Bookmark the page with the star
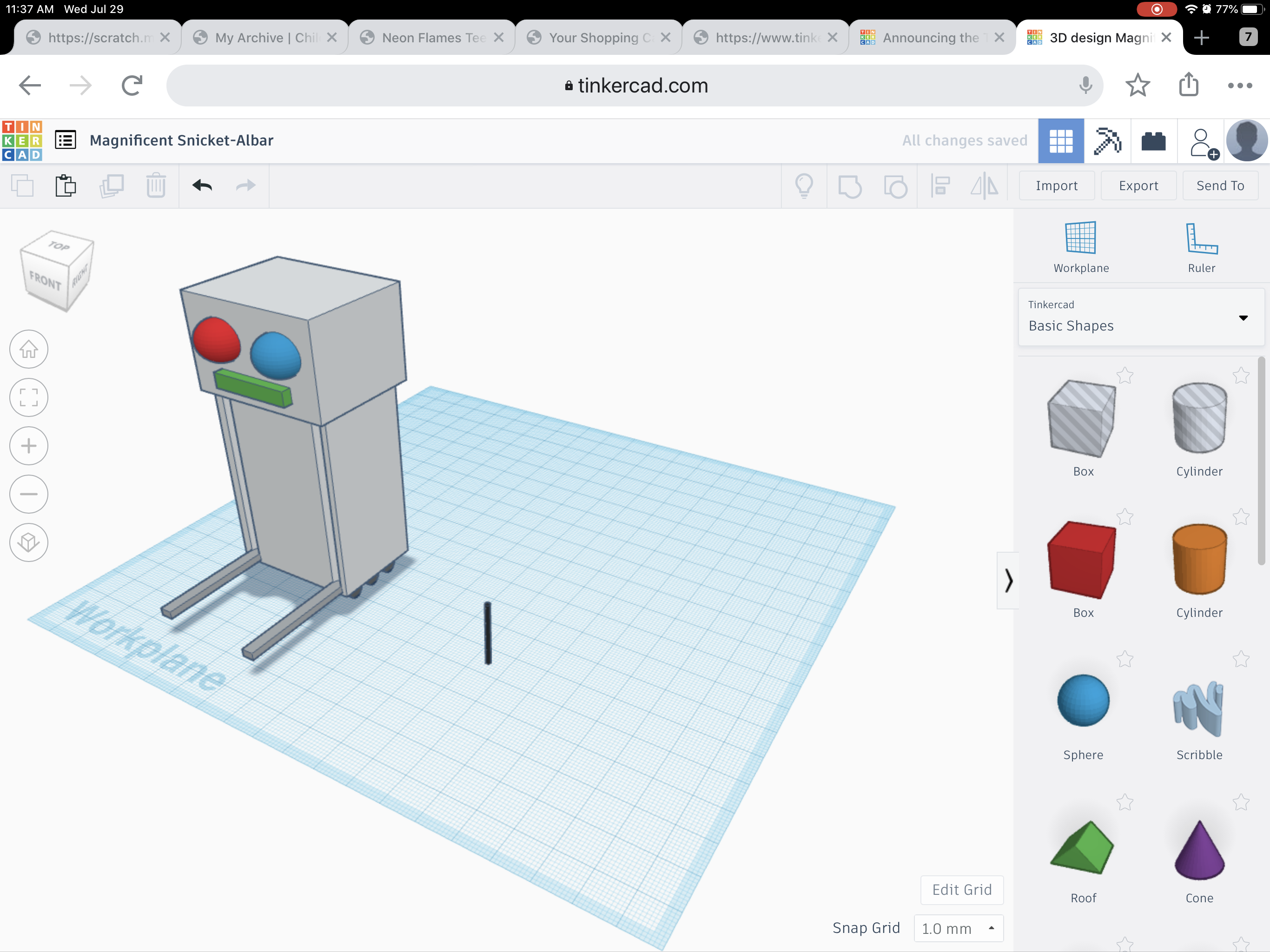Screen dimensions: 1270x952 [1138, 86]
